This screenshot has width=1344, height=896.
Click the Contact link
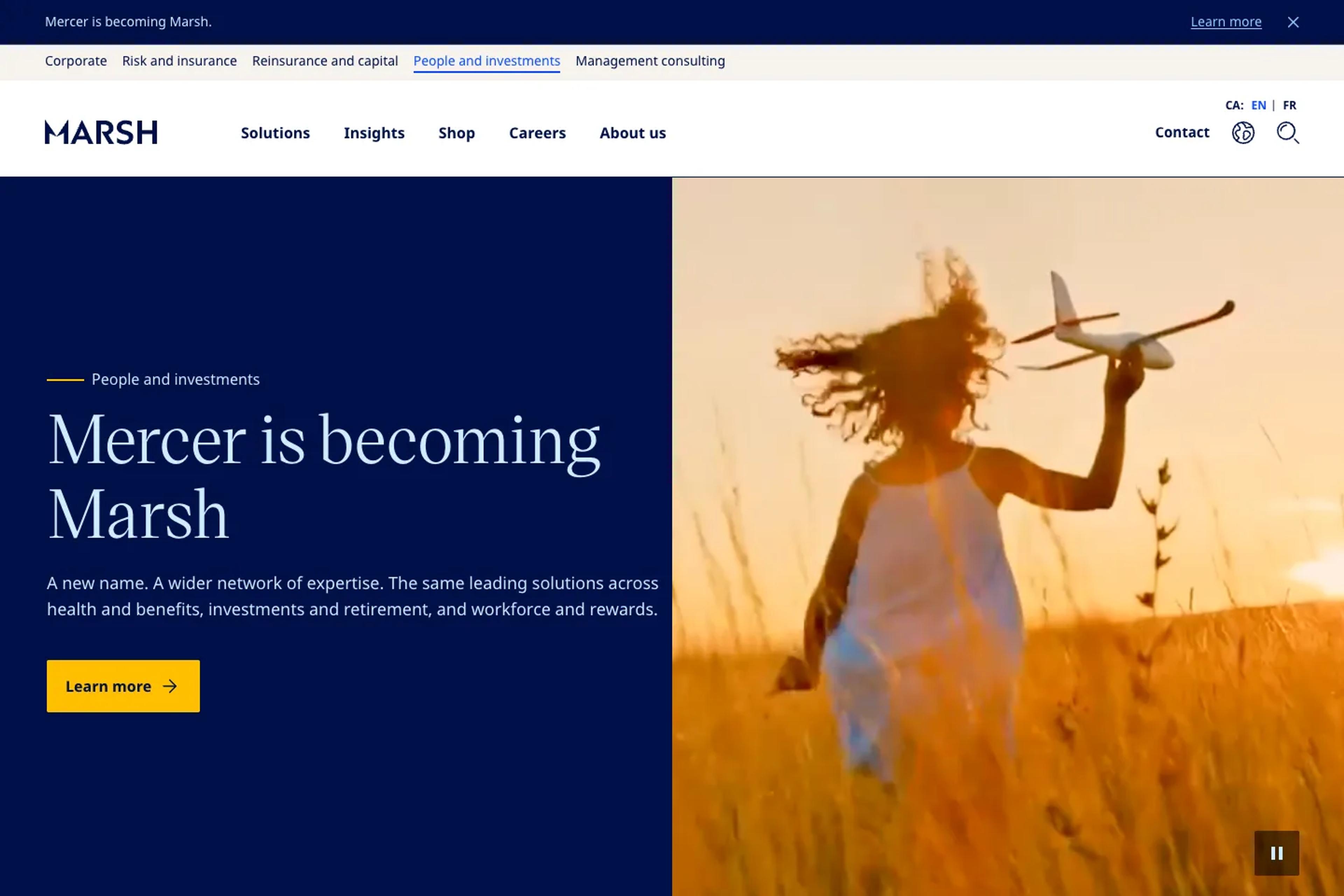tap(1182, 133)
